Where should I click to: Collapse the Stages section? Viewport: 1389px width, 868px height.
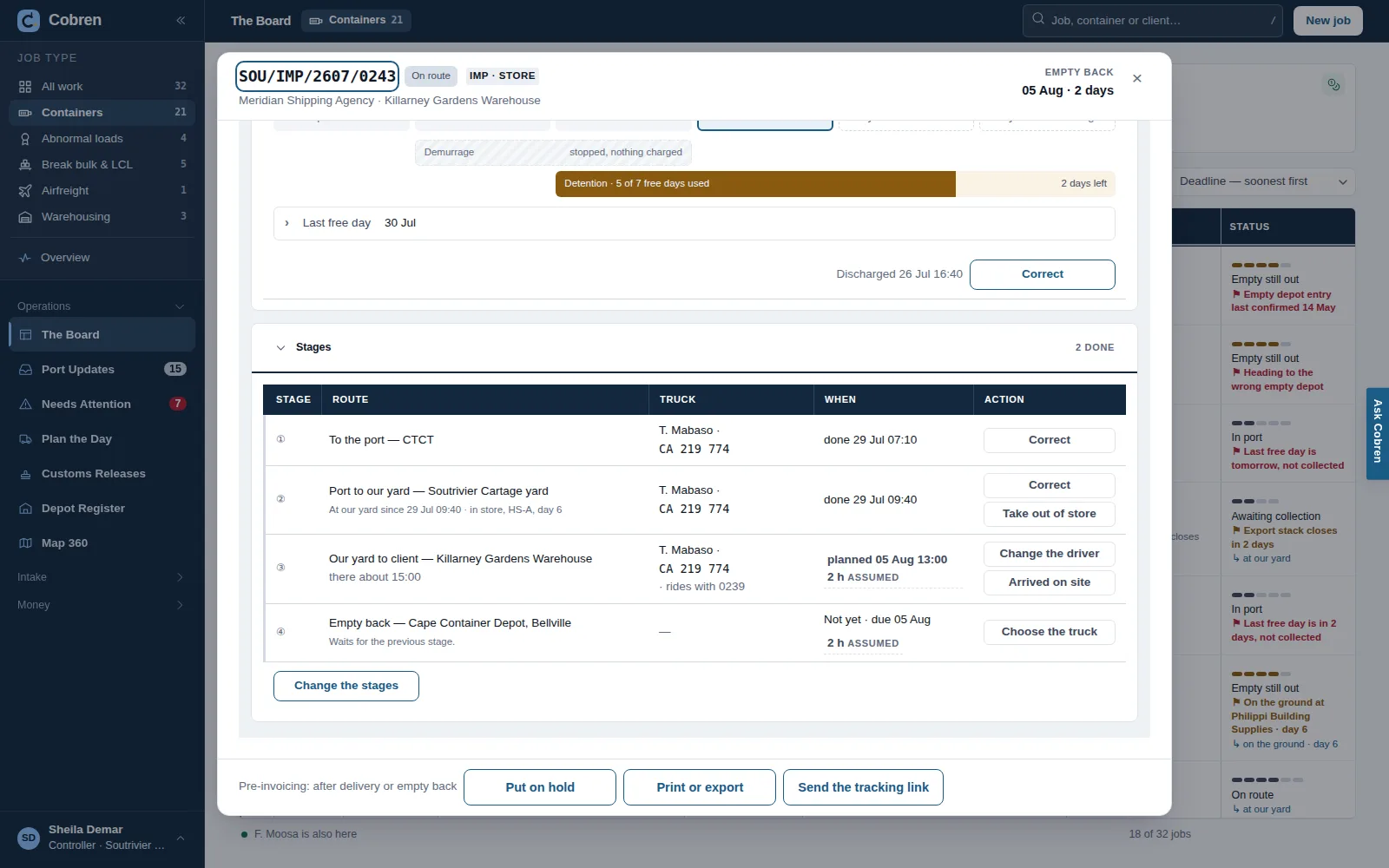click(x=280, y=347)
